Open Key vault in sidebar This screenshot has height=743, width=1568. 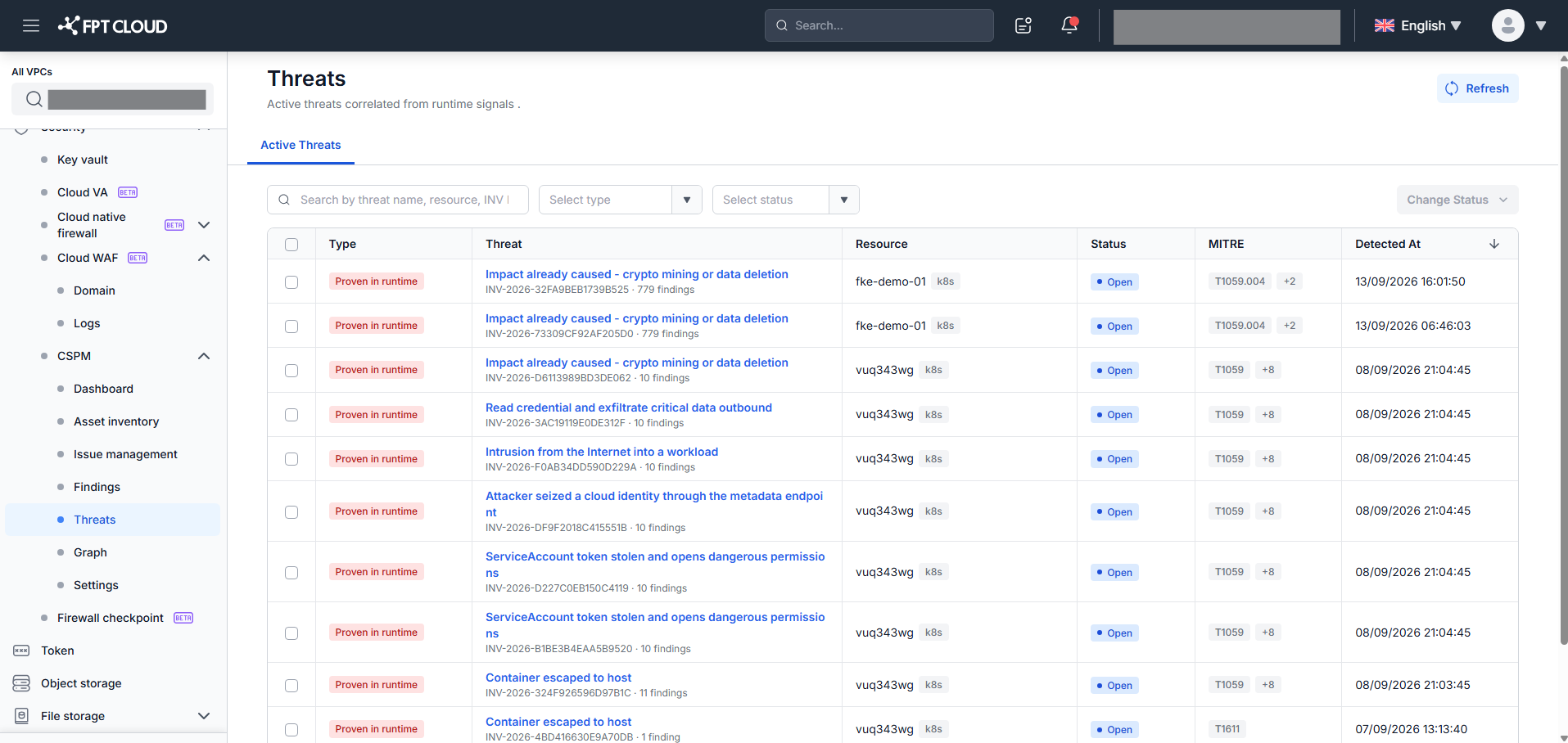(x=83, y=160)
